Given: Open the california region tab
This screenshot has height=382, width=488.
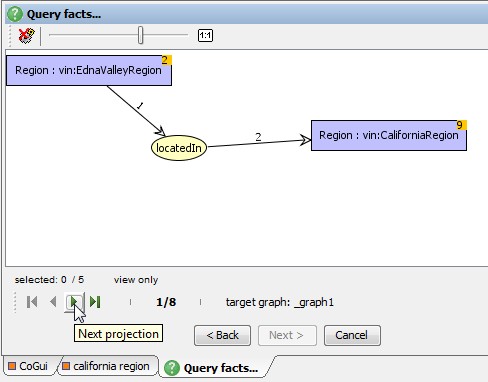Looking at the screenshot, I should point(108,366).
